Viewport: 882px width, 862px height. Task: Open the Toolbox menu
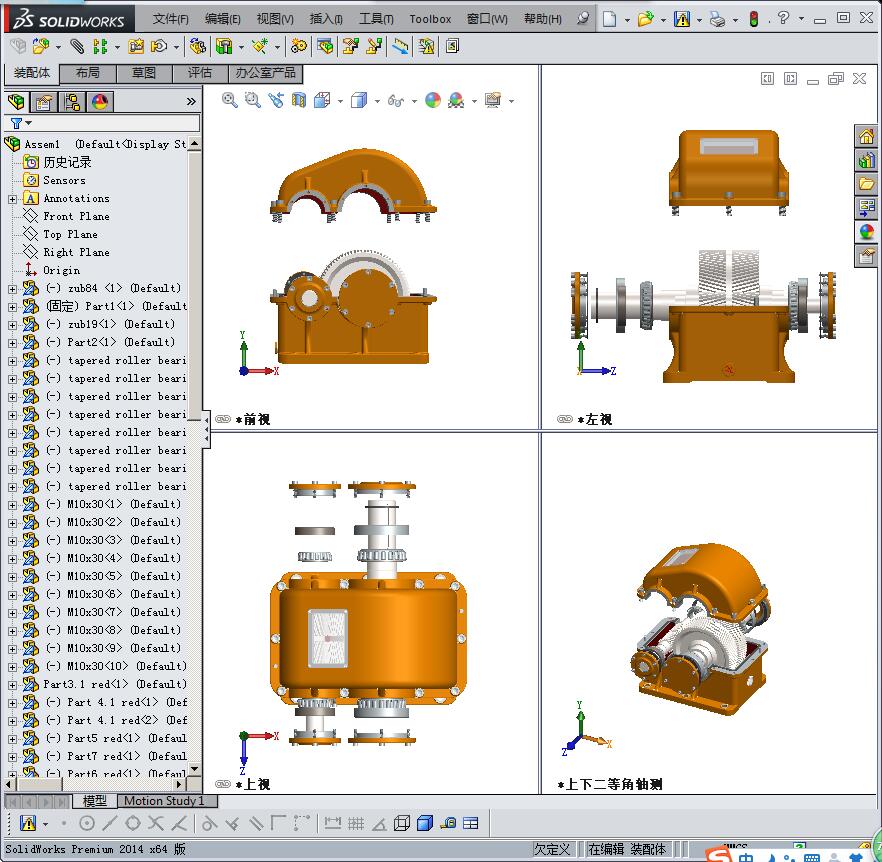(430, 19)
